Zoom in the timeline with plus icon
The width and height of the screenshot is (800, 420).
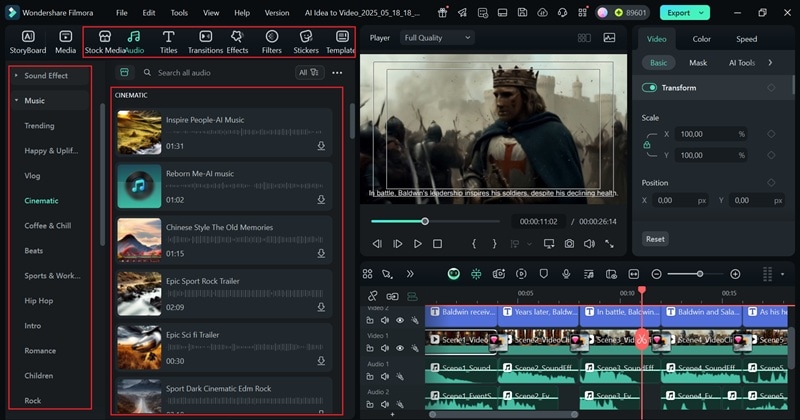[x=735, y=274]
